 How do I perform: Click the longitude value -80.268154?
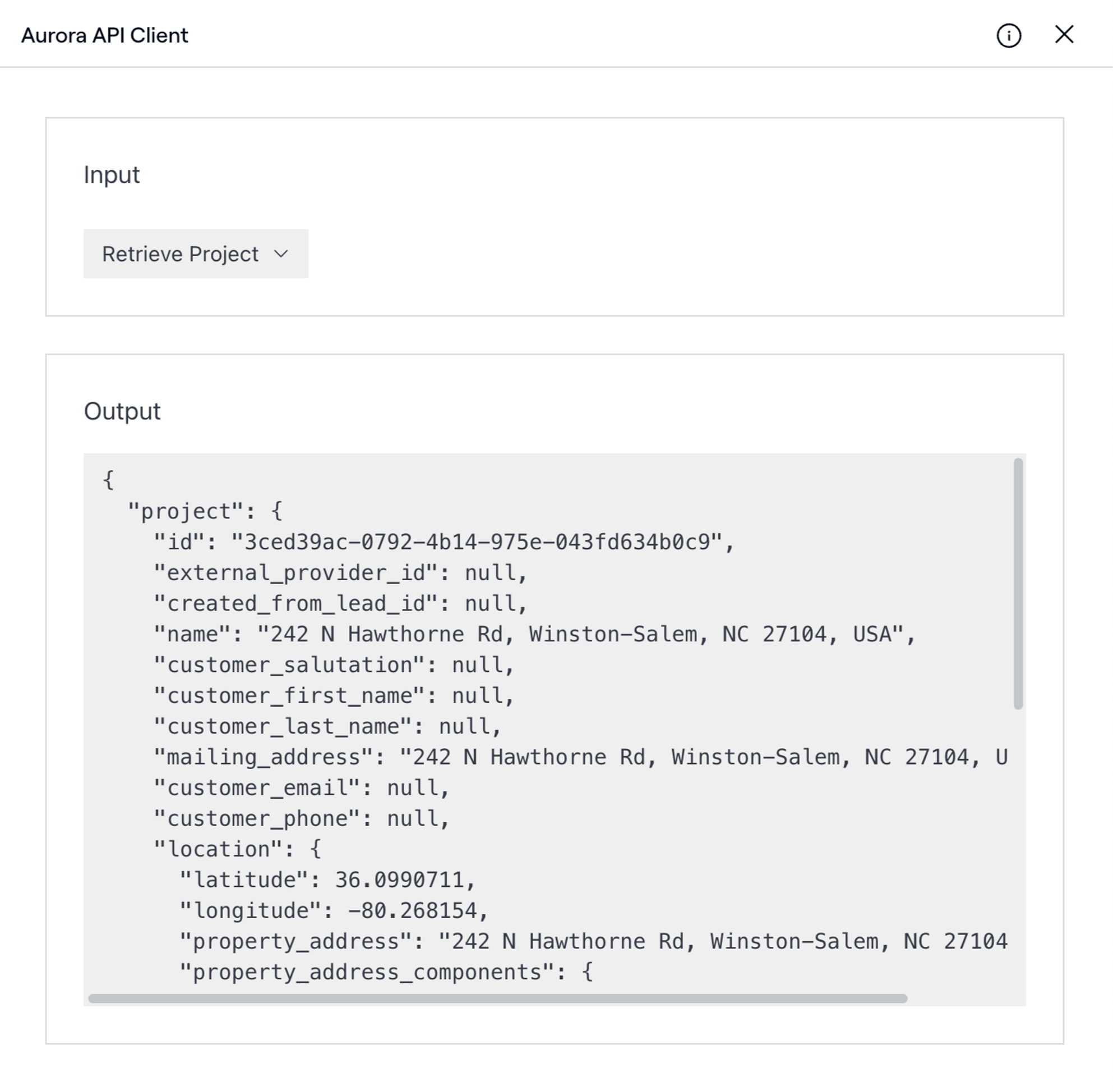coord(413,911)
